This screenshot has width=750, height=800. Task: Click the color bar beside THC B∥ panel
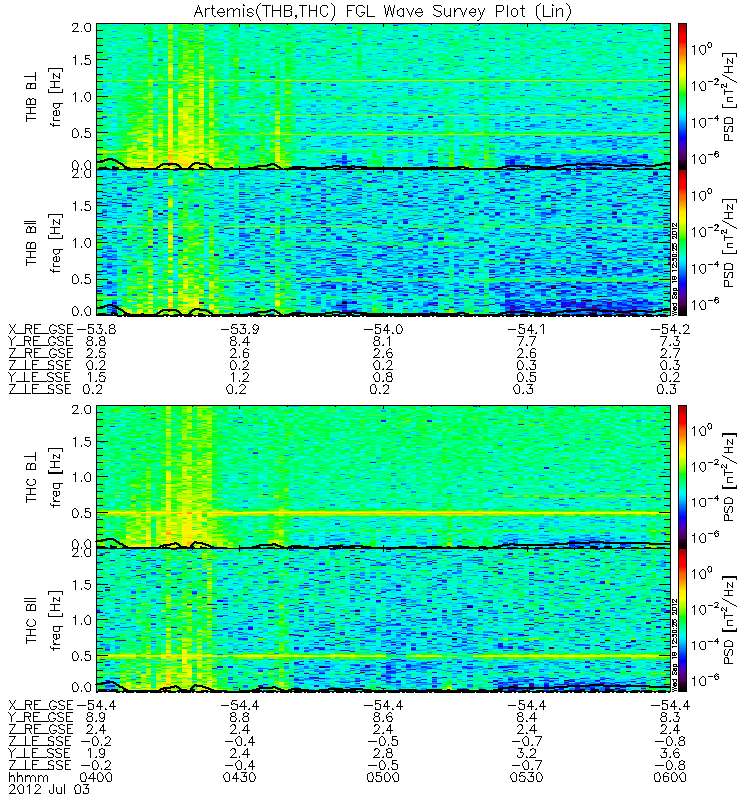tap(682, 620)
